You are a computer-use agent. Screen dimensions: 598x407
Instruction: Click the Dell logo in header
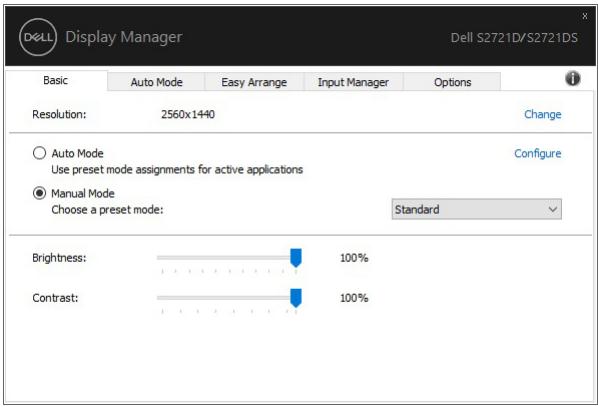(x=38, y=37)
